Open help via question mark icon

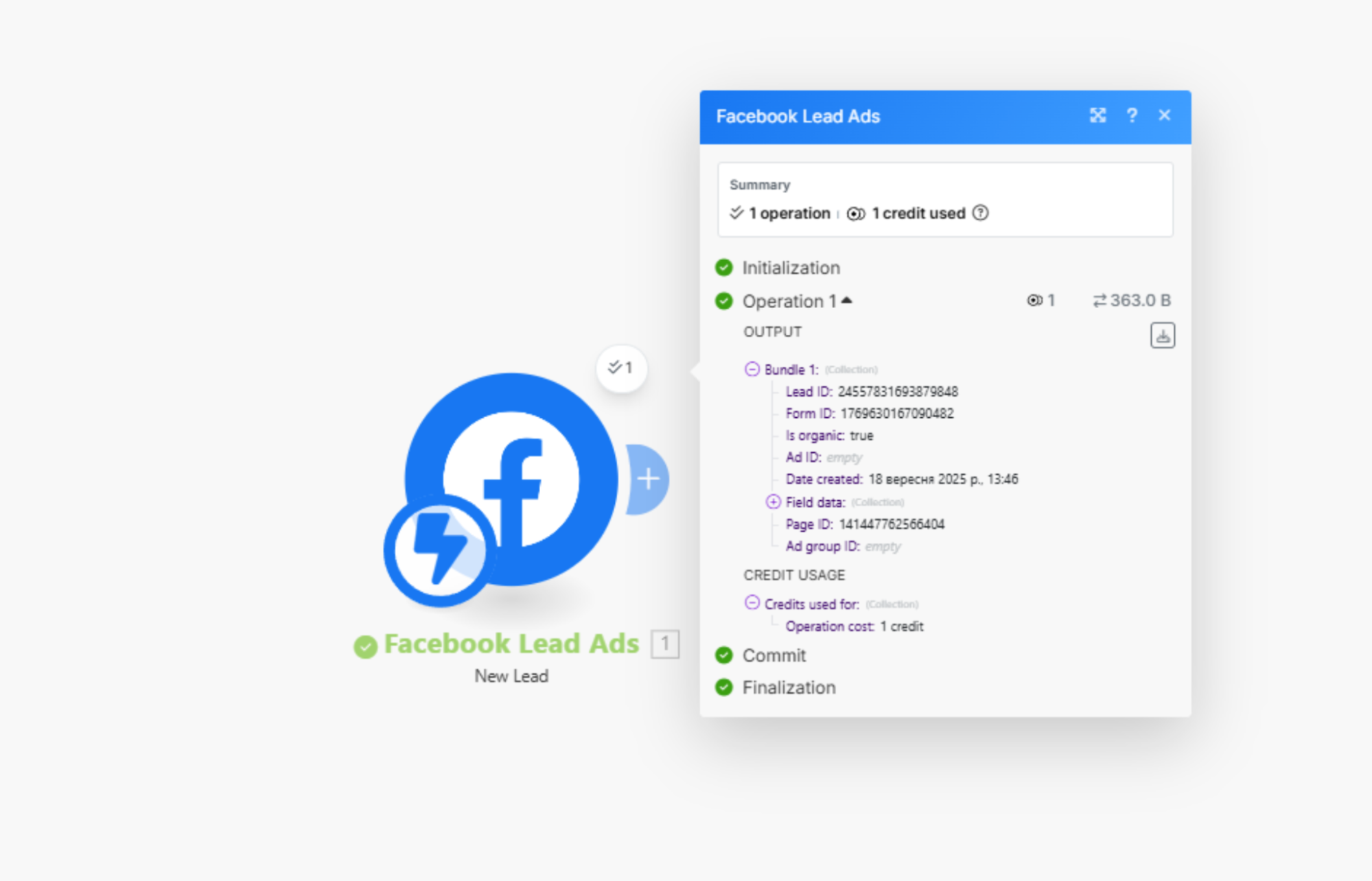click(1132, 115)
